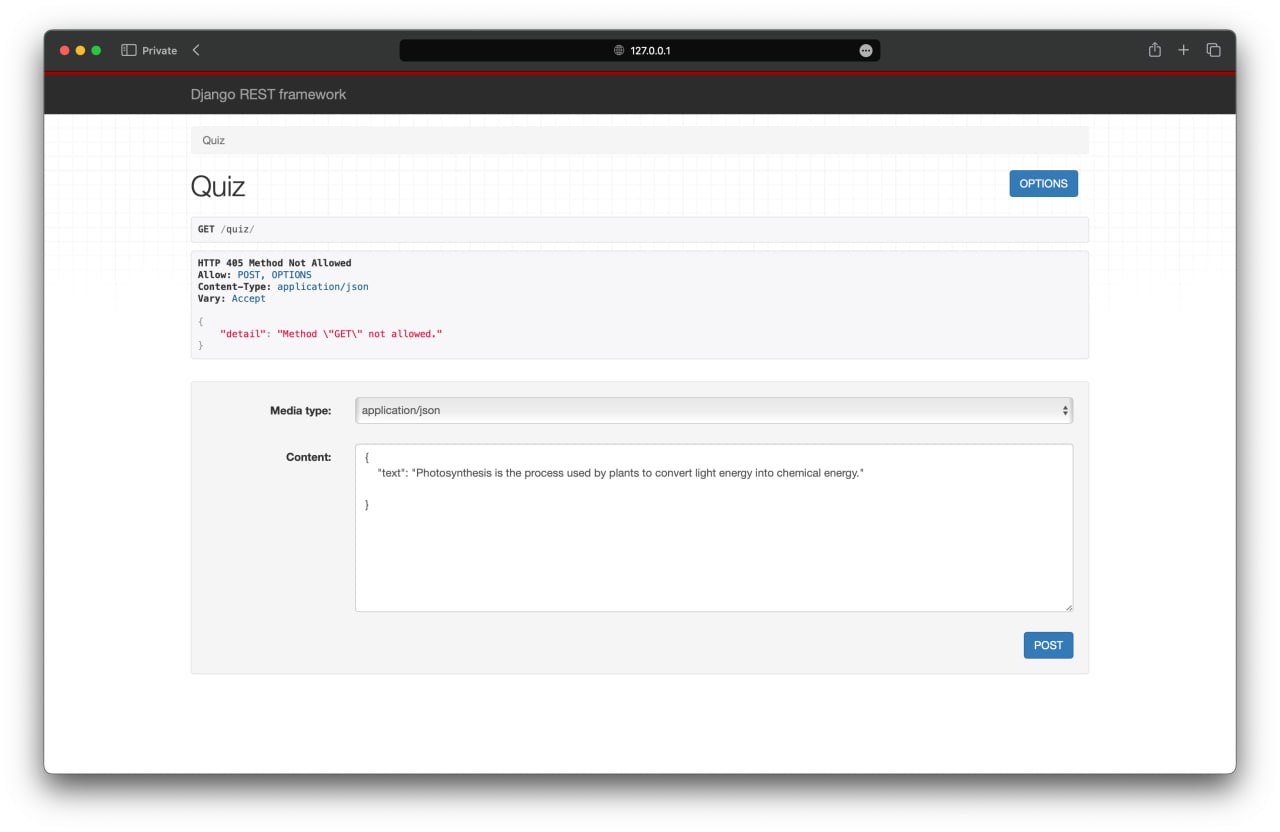
Task: Submit with the POST button
Action: (1048, 645)
